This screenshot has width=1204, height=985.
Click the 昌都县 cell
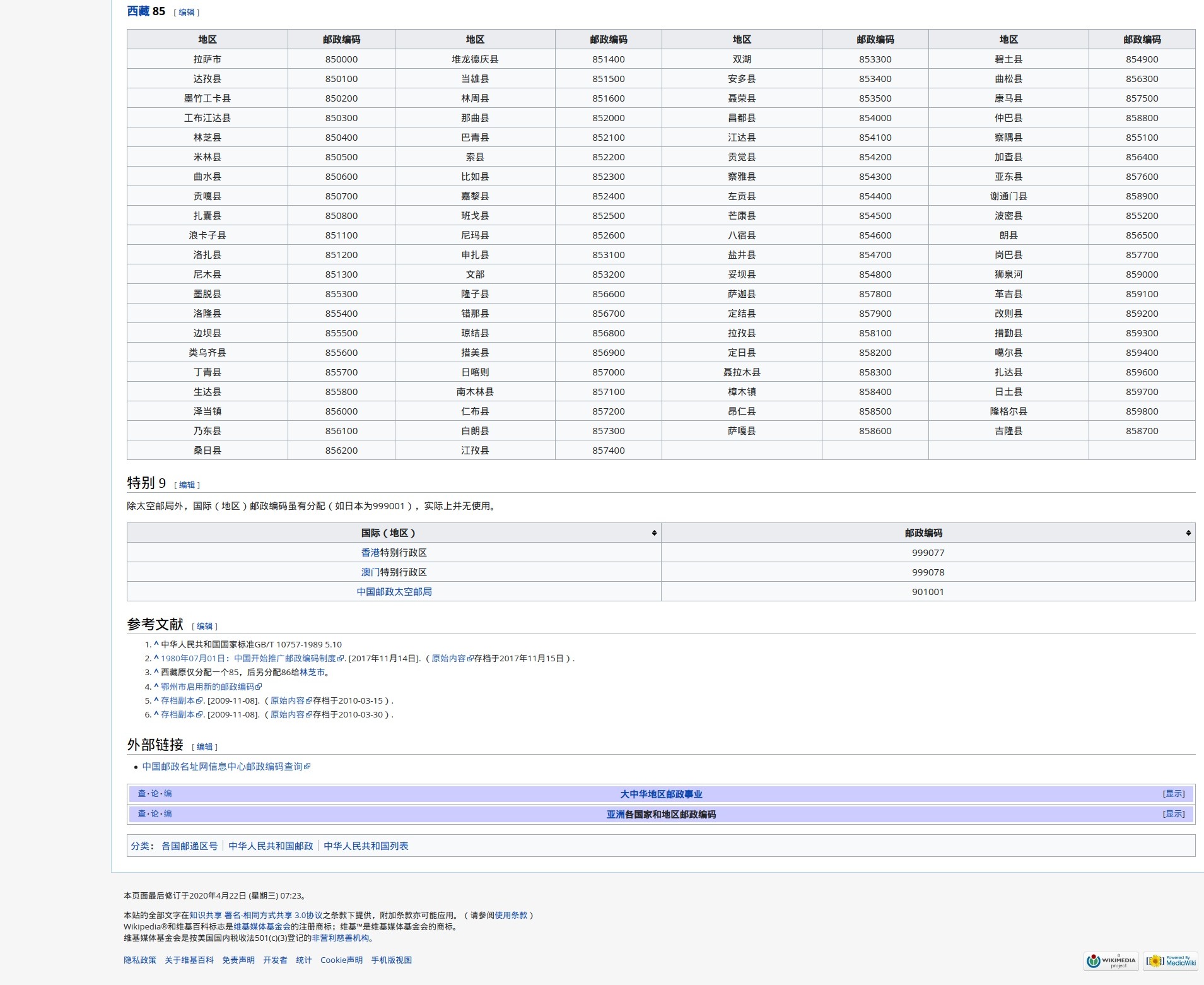tap(742, 118)
